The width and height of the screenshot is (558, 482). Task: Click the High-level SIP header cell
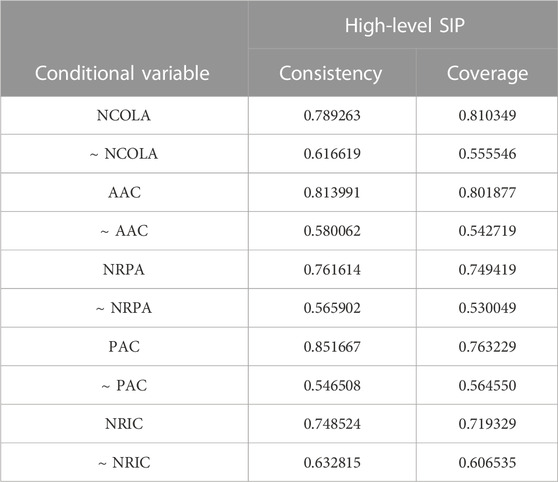coord(405,26)
